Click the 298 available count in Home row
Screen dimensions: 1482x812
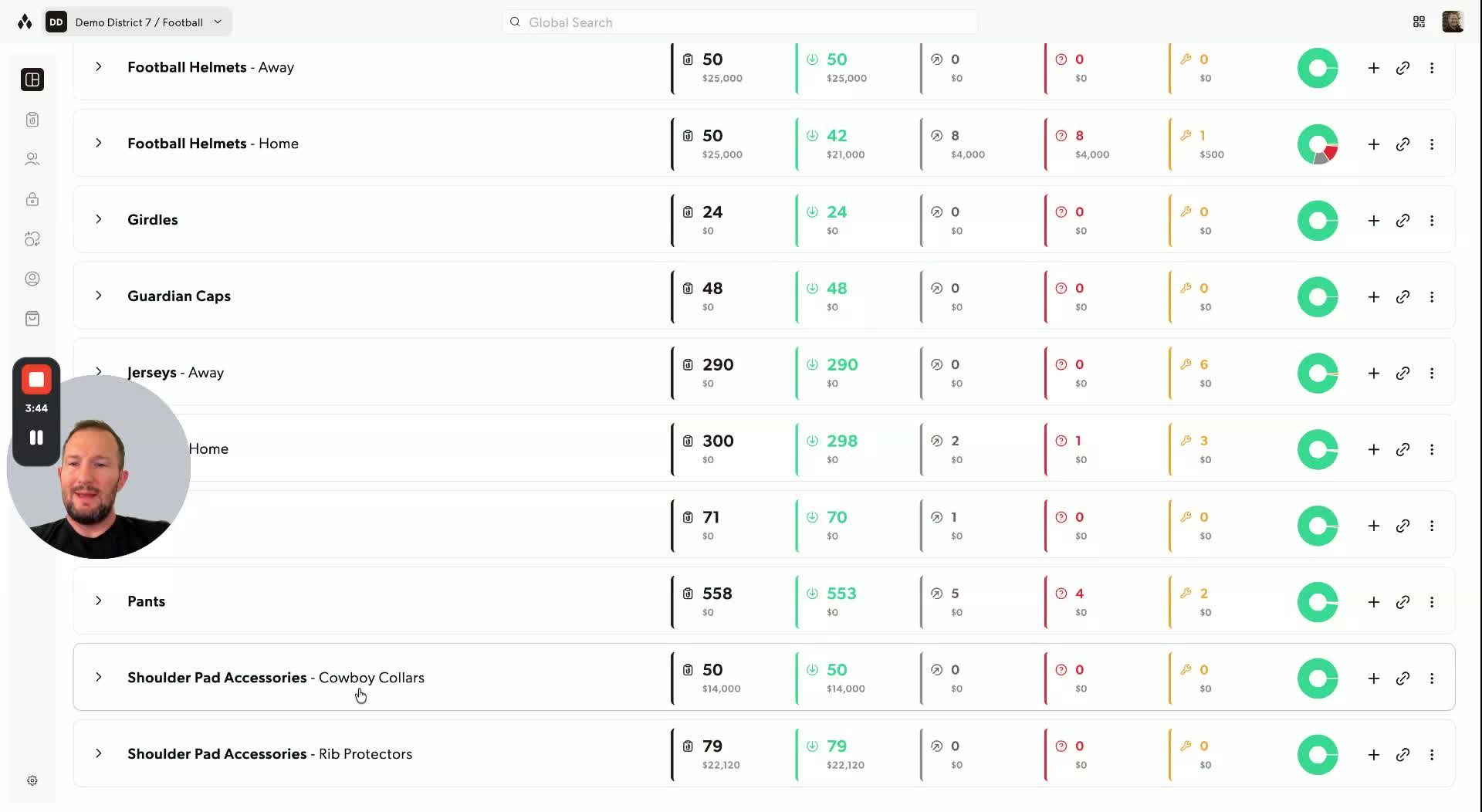pyautogui.click(x=842, y=442)
